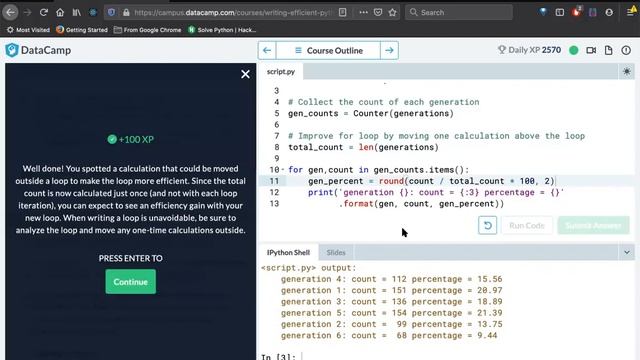Open the browser home page

pyautogui.click(x=60, y=13)
